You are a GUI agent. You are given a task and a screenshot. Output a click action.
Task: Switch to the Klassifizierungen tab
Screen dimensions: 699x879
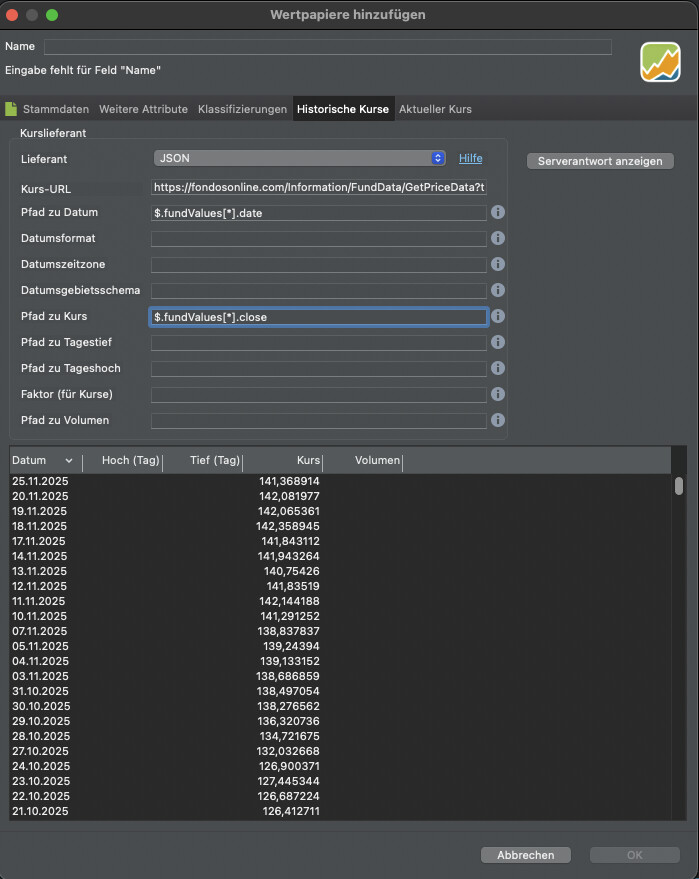[x=242, y=109]
